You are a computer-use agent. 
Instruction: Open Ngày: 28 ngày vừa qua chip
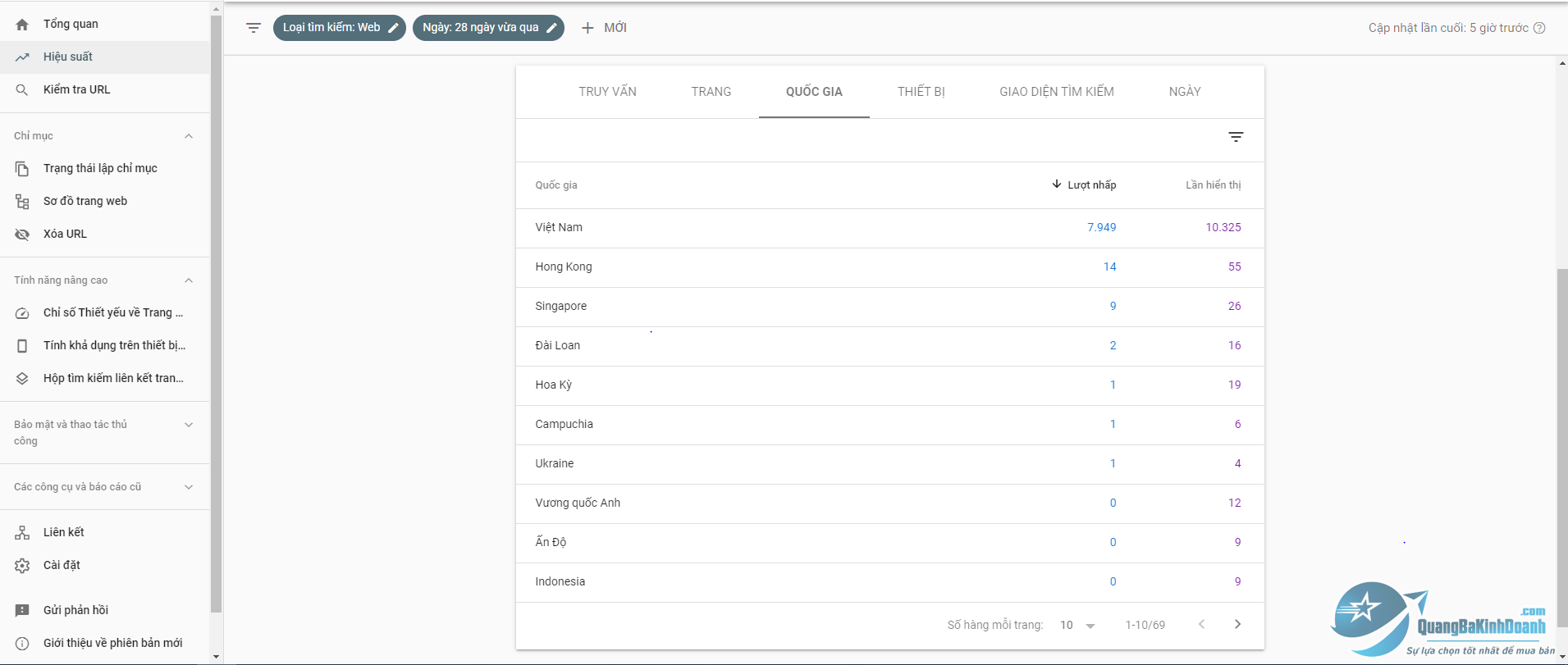(x=488, y=28)
